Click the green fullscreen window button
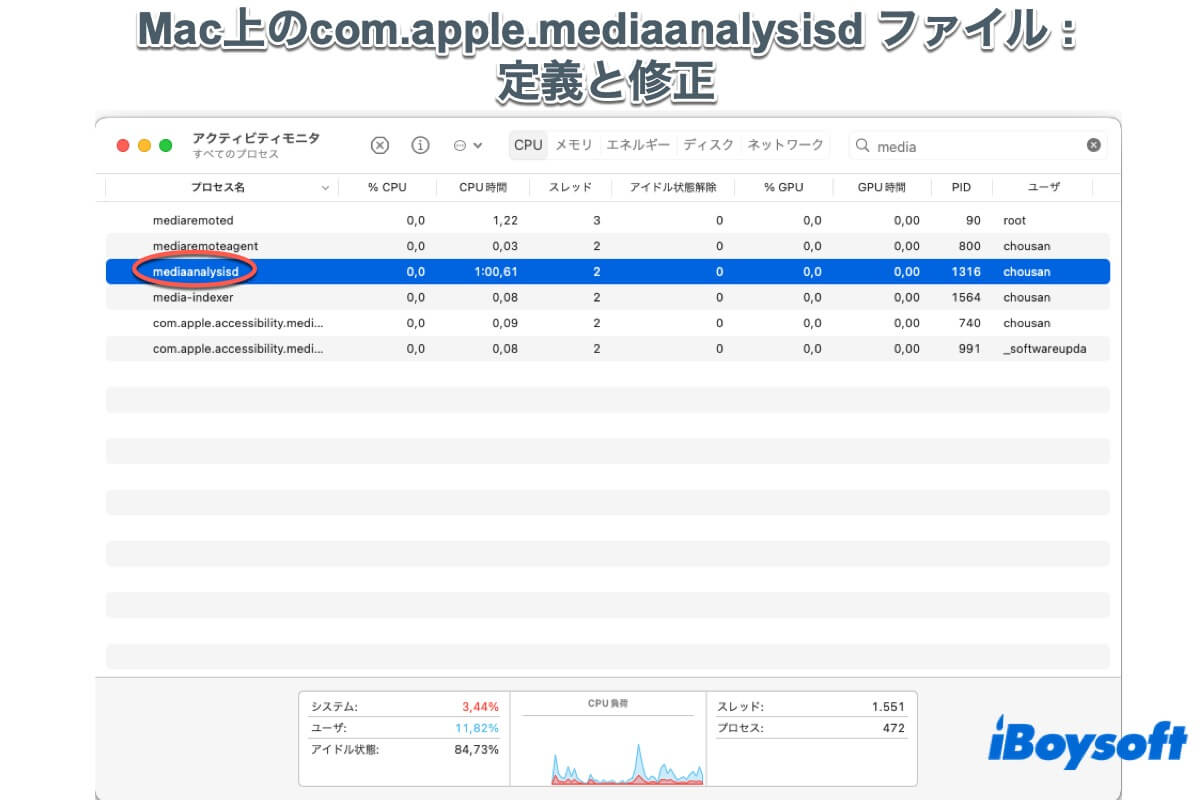Screen dimensions: 1200x800 click(166, 145)
